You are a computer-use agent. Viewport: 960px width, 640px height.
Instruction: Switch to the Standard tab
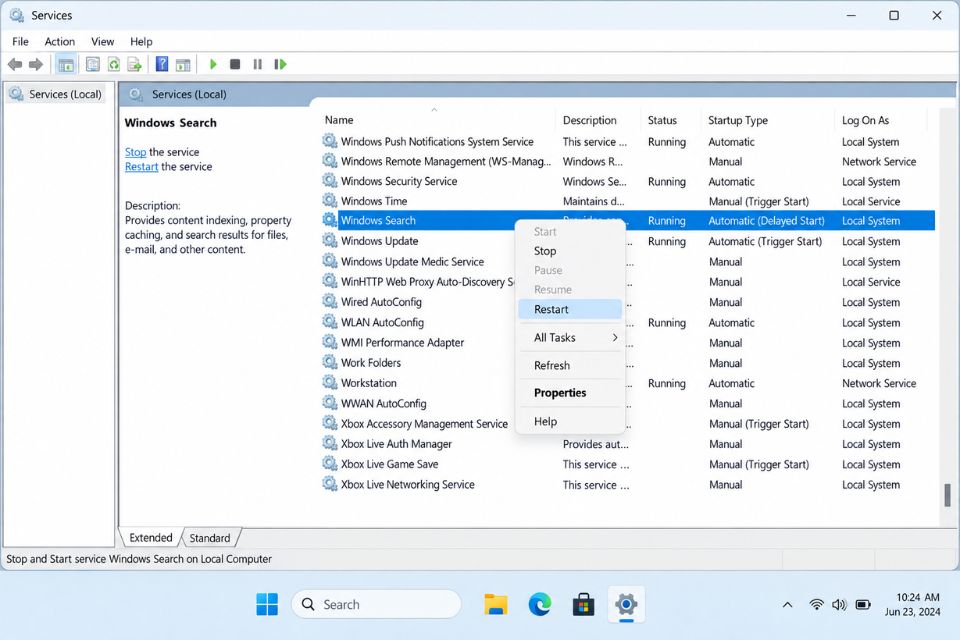[x=210, y=538]
